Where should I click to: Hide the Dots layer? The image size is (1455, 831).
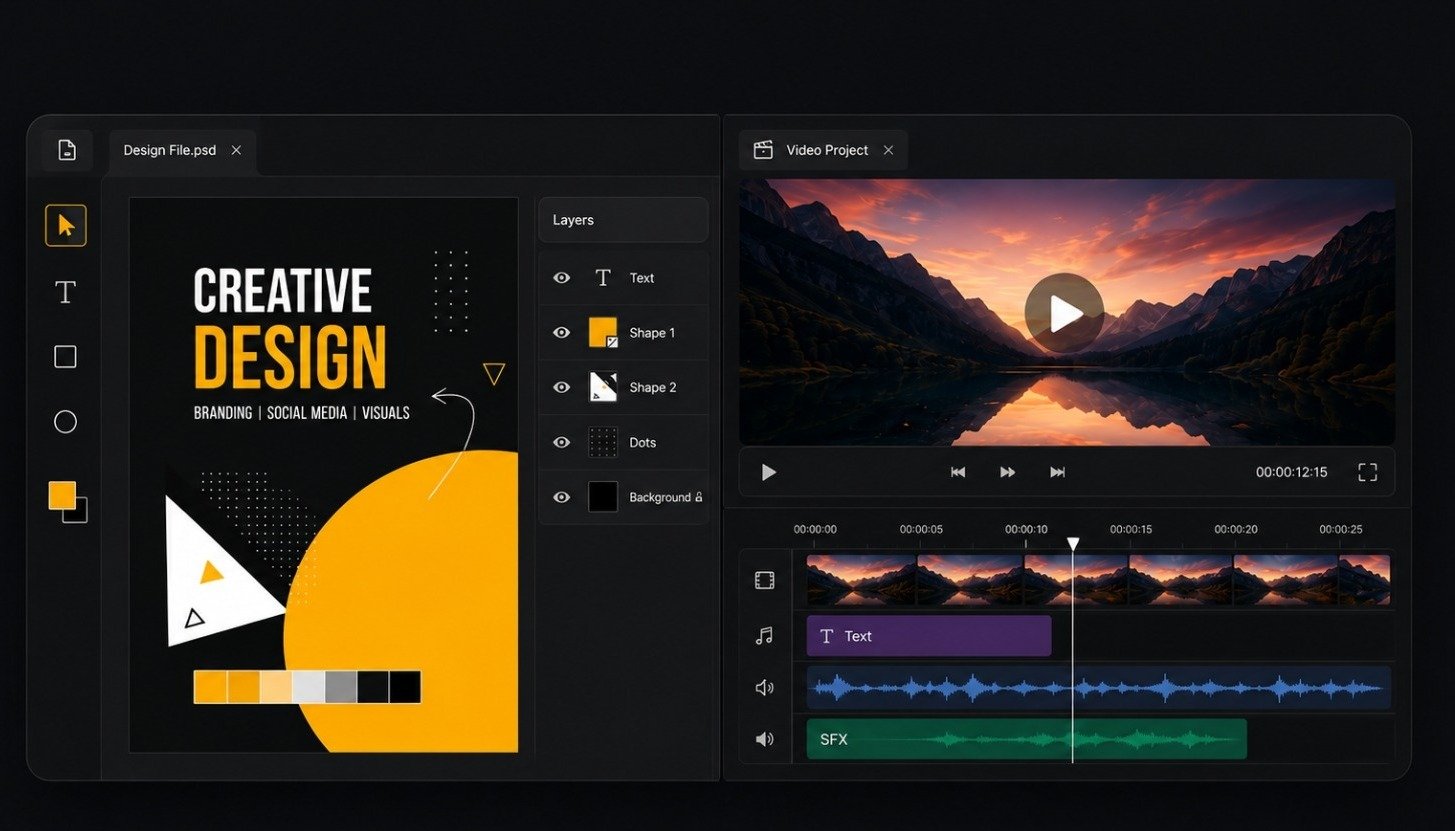[562, 442]
